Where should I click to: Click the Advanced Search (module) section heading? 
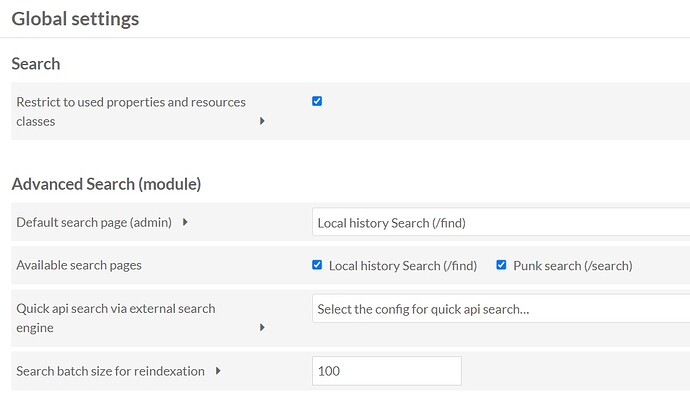coord(106,184)
